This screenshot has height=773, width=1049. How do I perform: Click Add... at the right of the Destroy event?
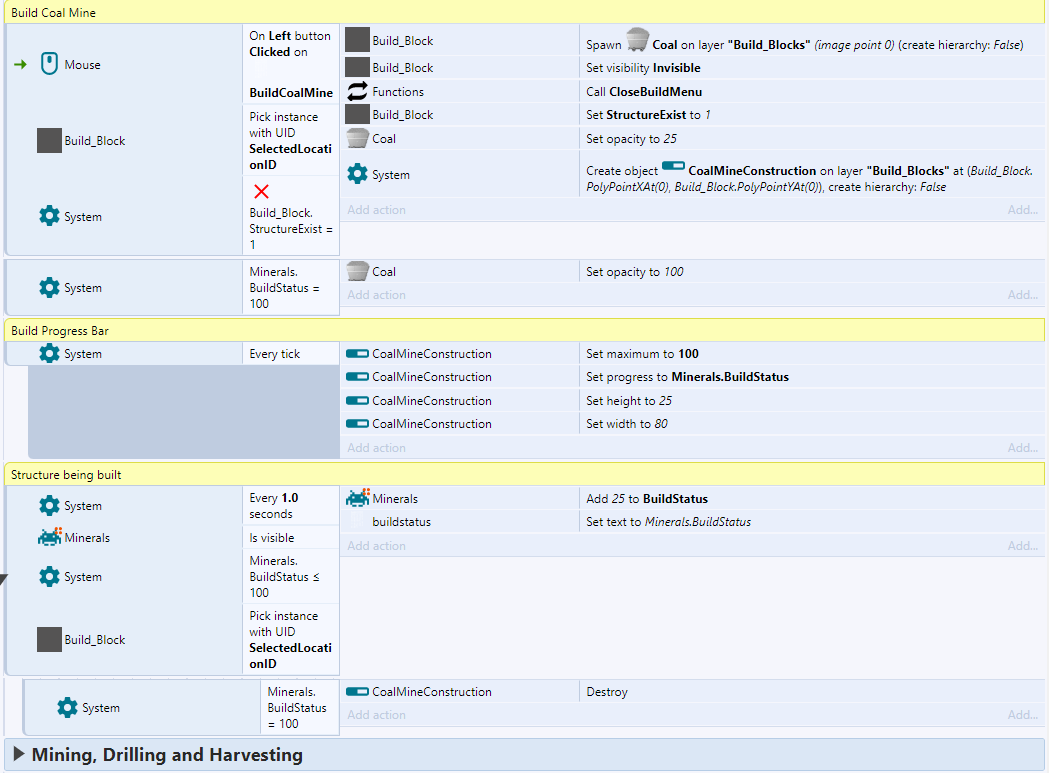click(1022, 715)
